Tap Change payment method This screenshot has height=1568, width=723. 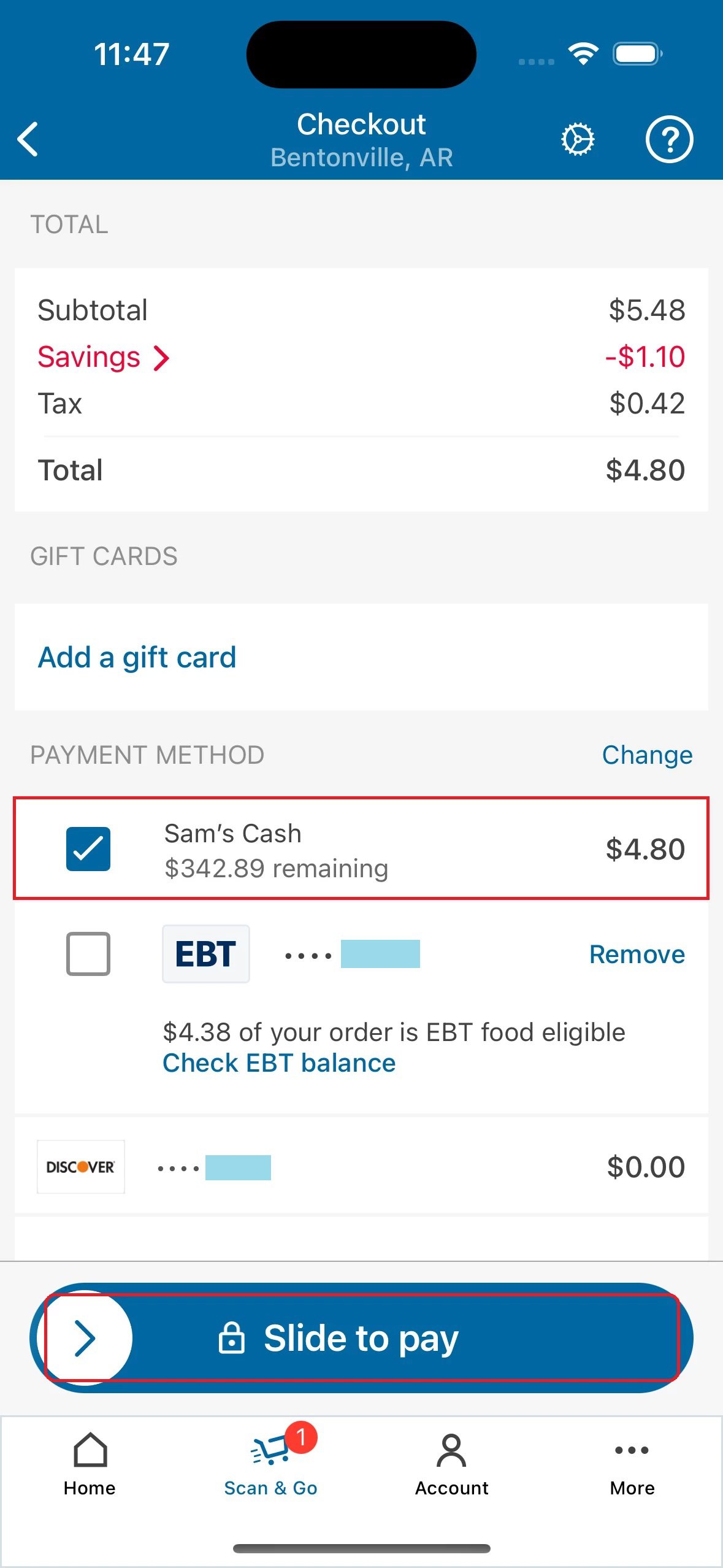point(647,755)
